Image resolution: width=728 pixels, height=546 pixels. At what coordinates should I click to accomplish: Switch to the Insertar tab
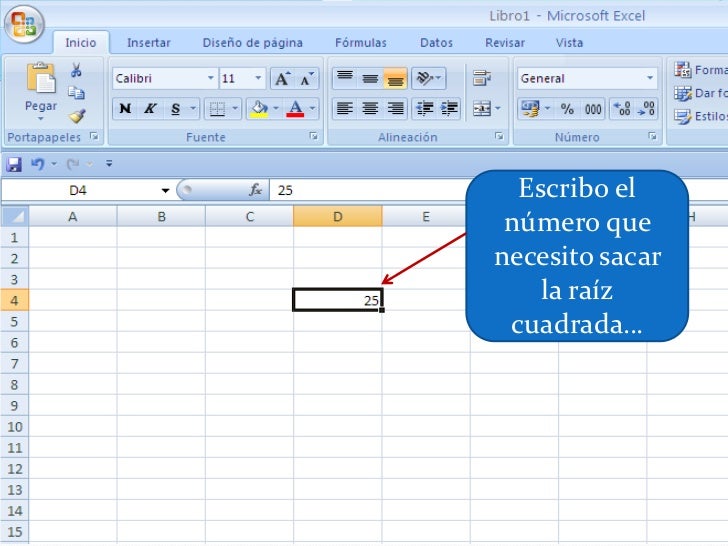(149, 43)
